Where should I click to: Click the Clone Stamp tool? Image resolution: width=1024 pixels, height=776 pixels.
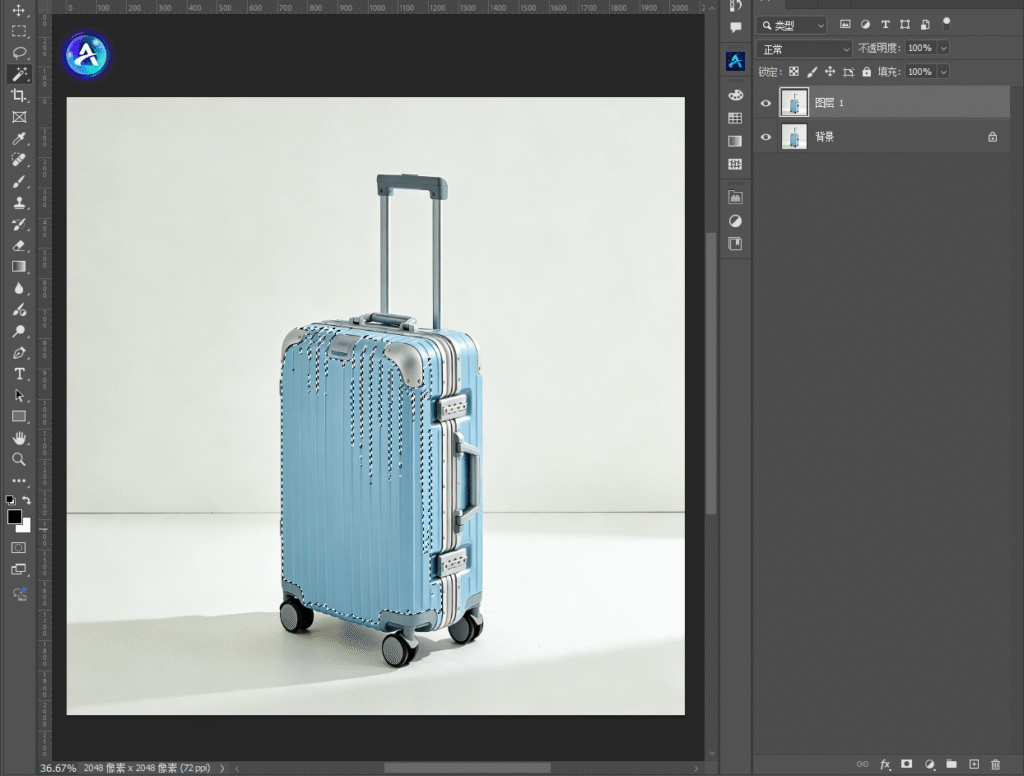tap(19, 202)
